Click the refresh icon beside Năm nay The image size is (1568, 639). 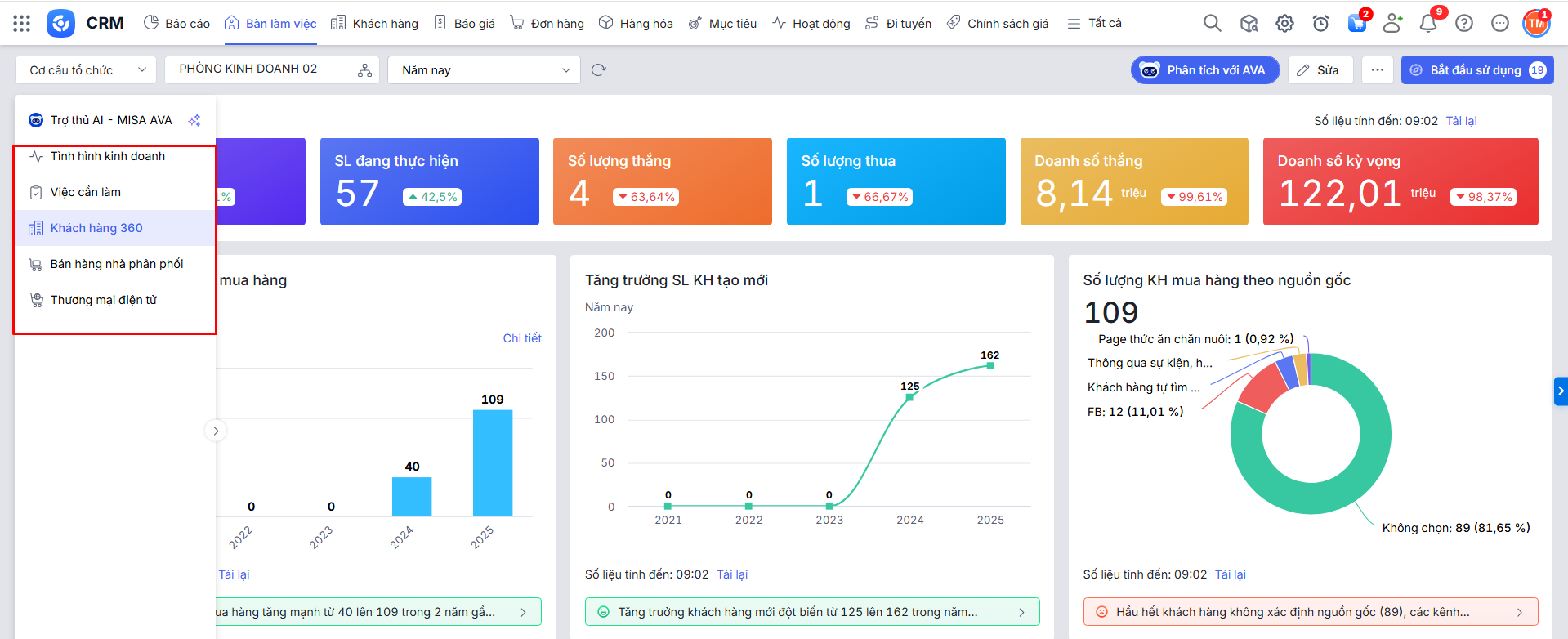point(599,70)
